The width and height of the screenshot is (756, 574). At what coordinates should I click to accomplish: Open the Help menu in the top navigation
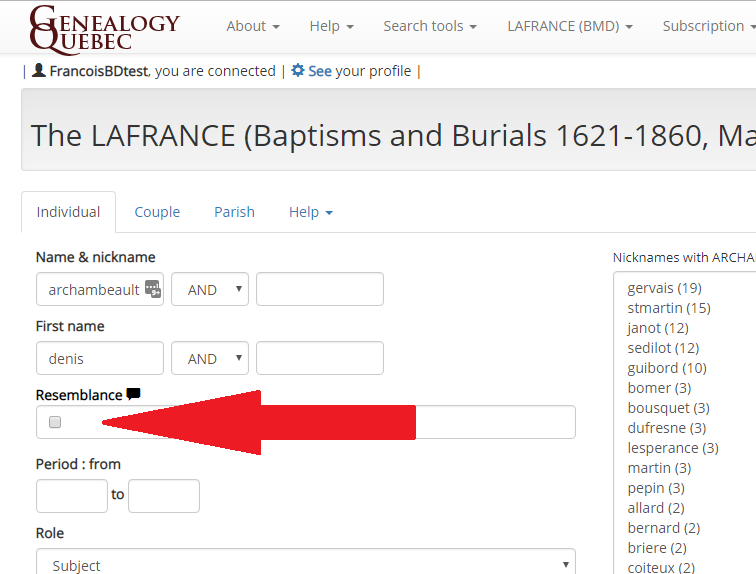tap(332, 26)
